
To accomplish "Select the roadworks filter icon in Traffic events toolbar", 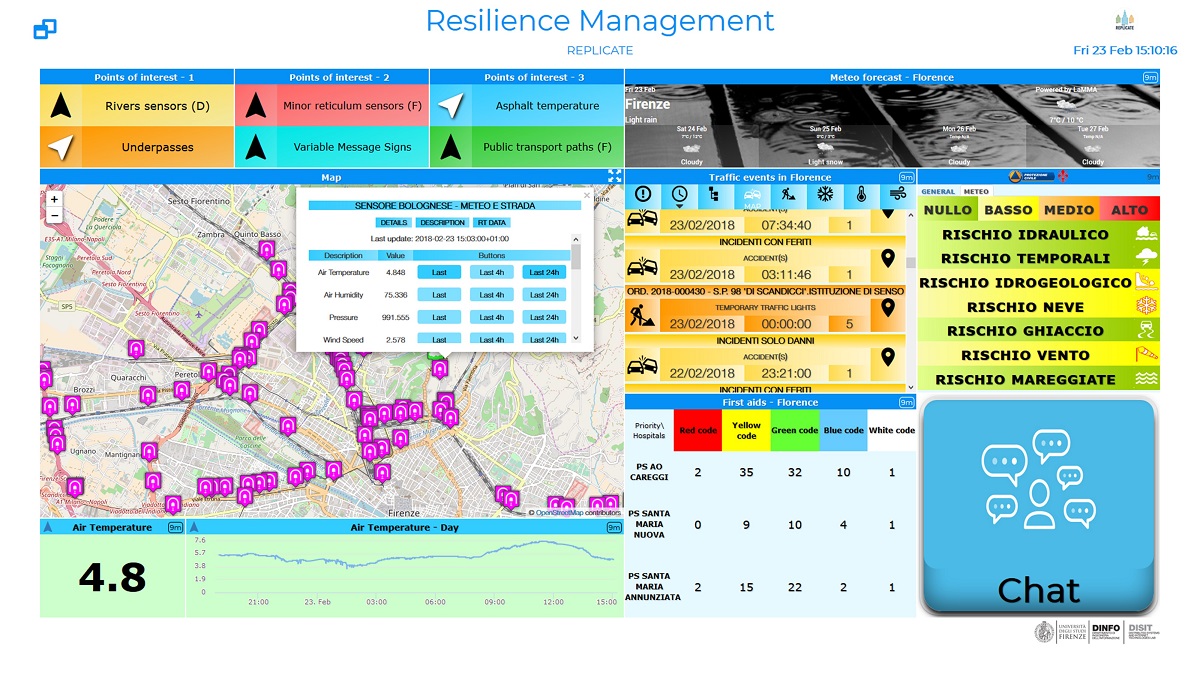I will tap(788, 194).
